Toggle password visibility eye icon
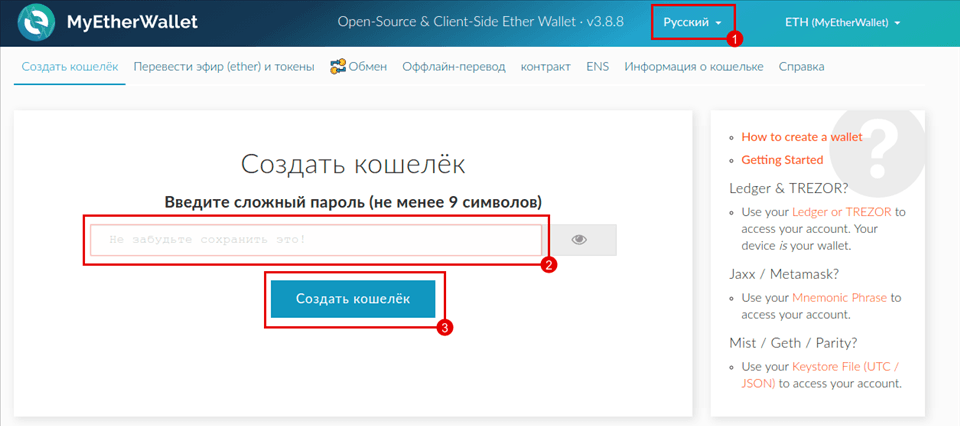This screenshot has height=426, width=960. pyautogui.click(x=579, y=240)
